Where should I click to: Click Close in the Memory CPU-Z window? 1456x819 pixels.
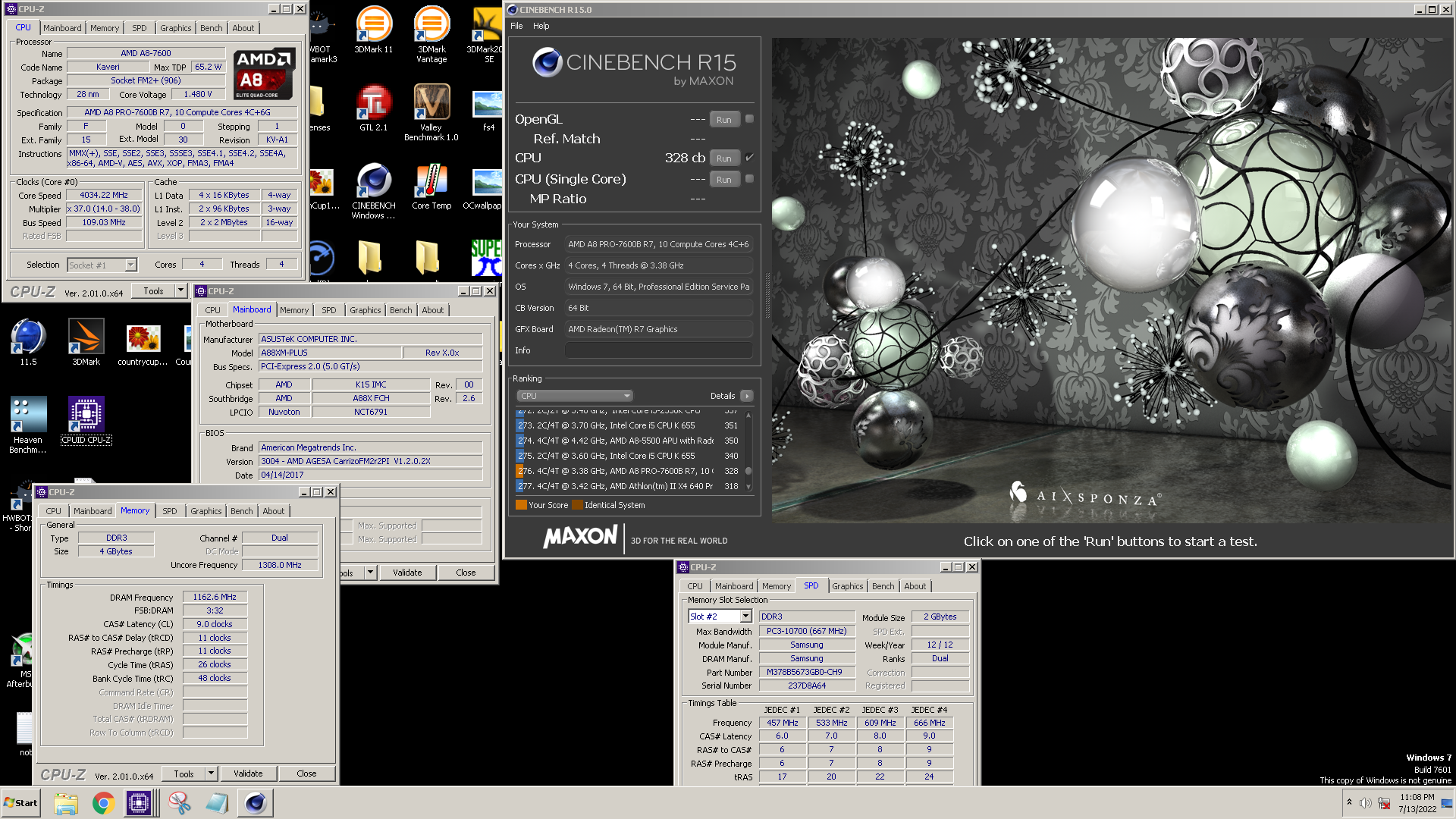click(x=306, y=773)
